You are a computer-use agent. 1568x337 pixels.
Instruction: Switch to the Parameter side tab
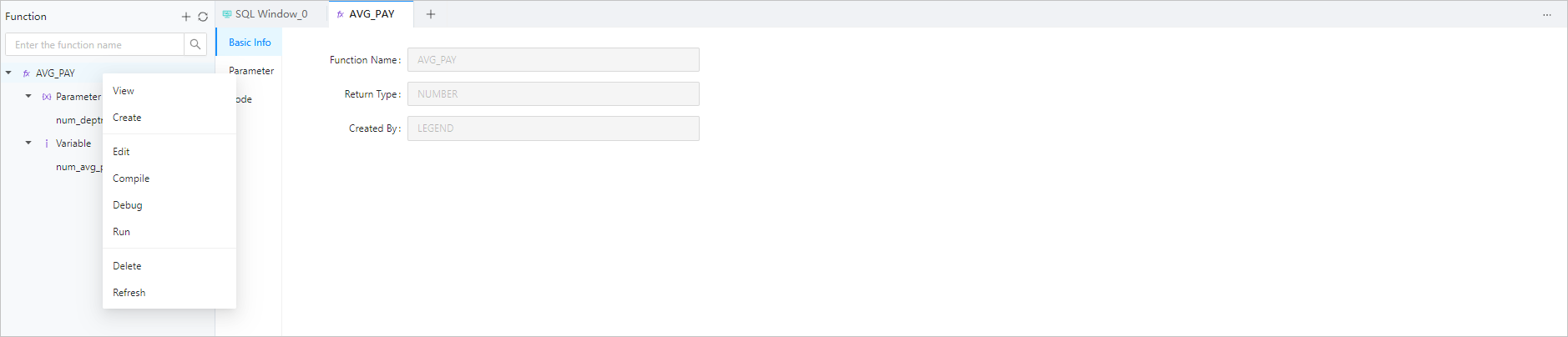(x=251, y=71)
